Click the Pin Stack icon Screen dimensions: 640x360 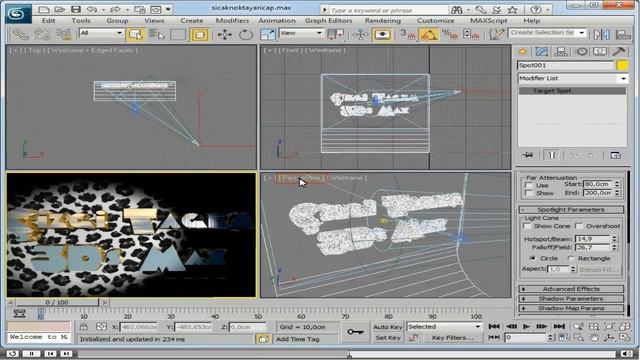point(528,155)
